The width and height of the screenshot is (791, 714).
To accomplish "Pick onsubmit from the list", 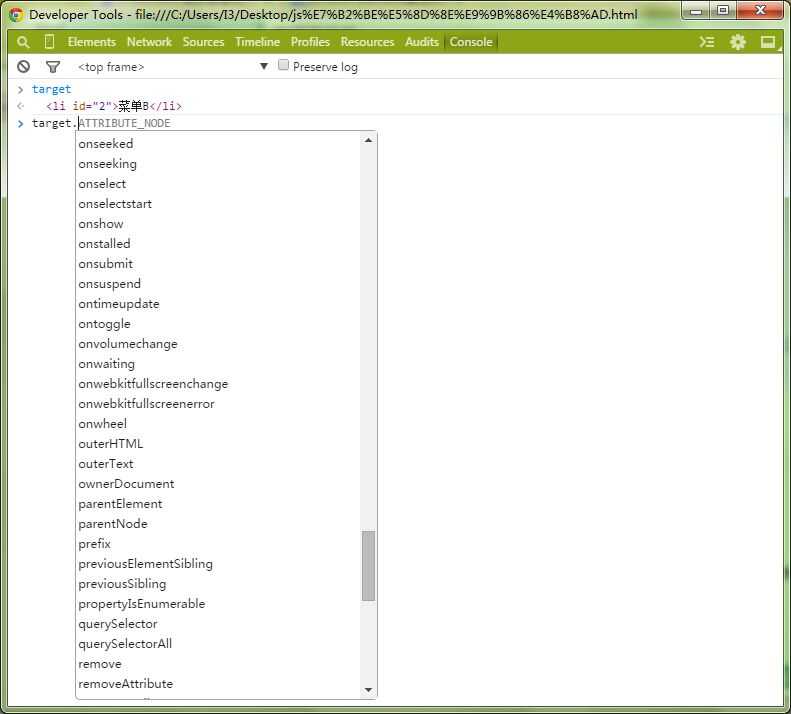I will tap(105, 264).
